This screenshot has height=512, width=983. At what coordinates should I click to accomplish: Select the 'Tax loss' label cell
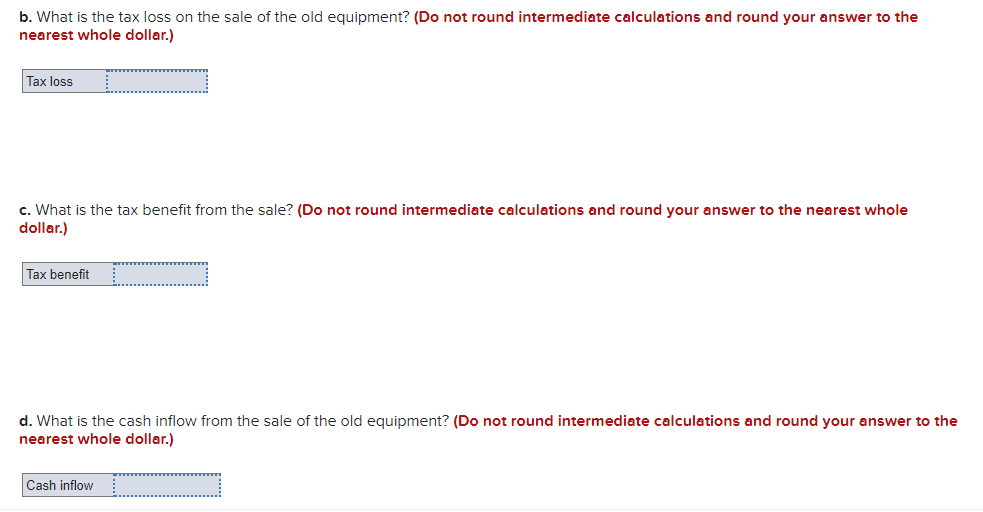[x=64, y=81]
